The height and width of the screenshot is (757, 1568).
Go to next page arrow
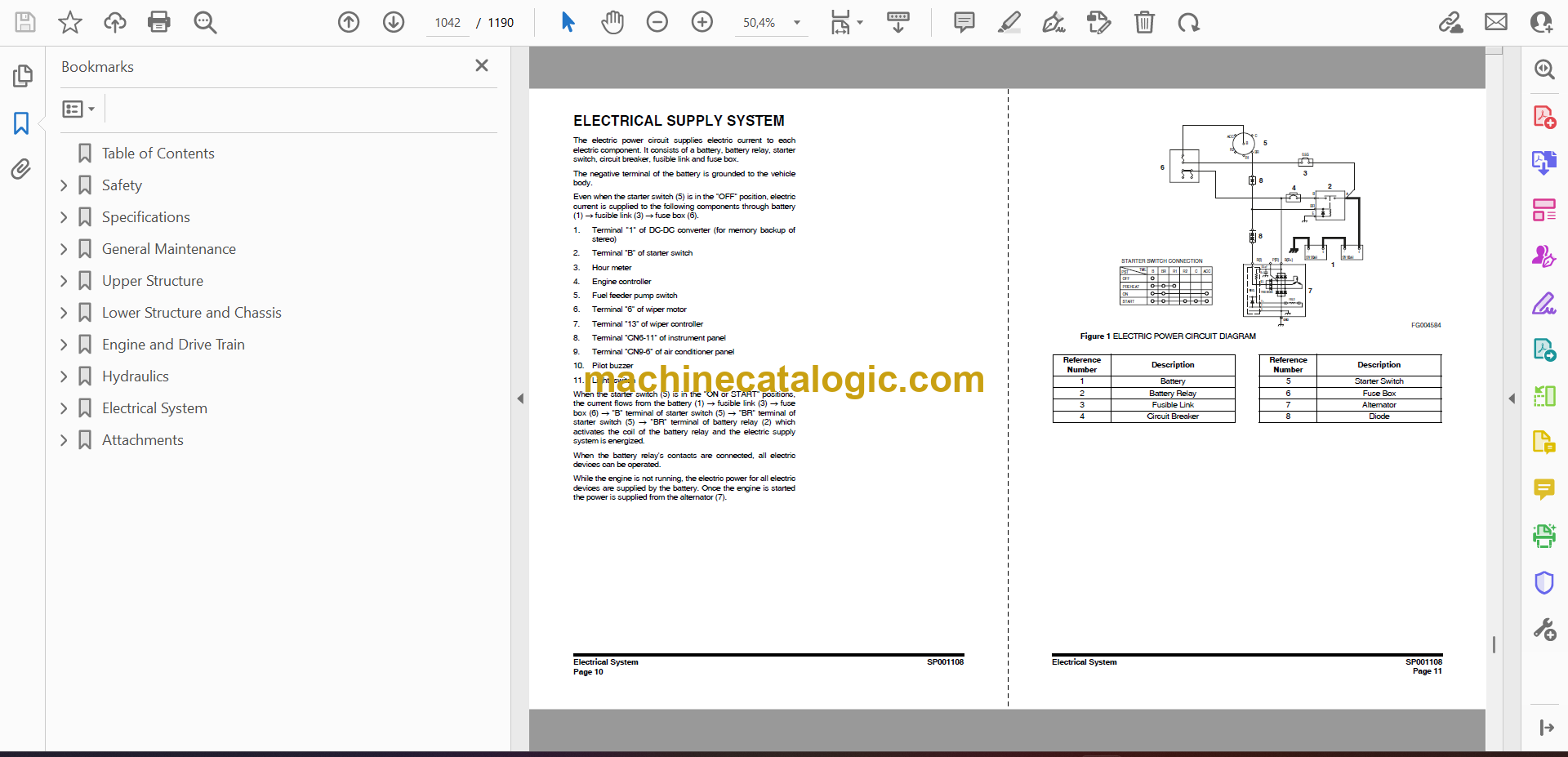point(394,22)
